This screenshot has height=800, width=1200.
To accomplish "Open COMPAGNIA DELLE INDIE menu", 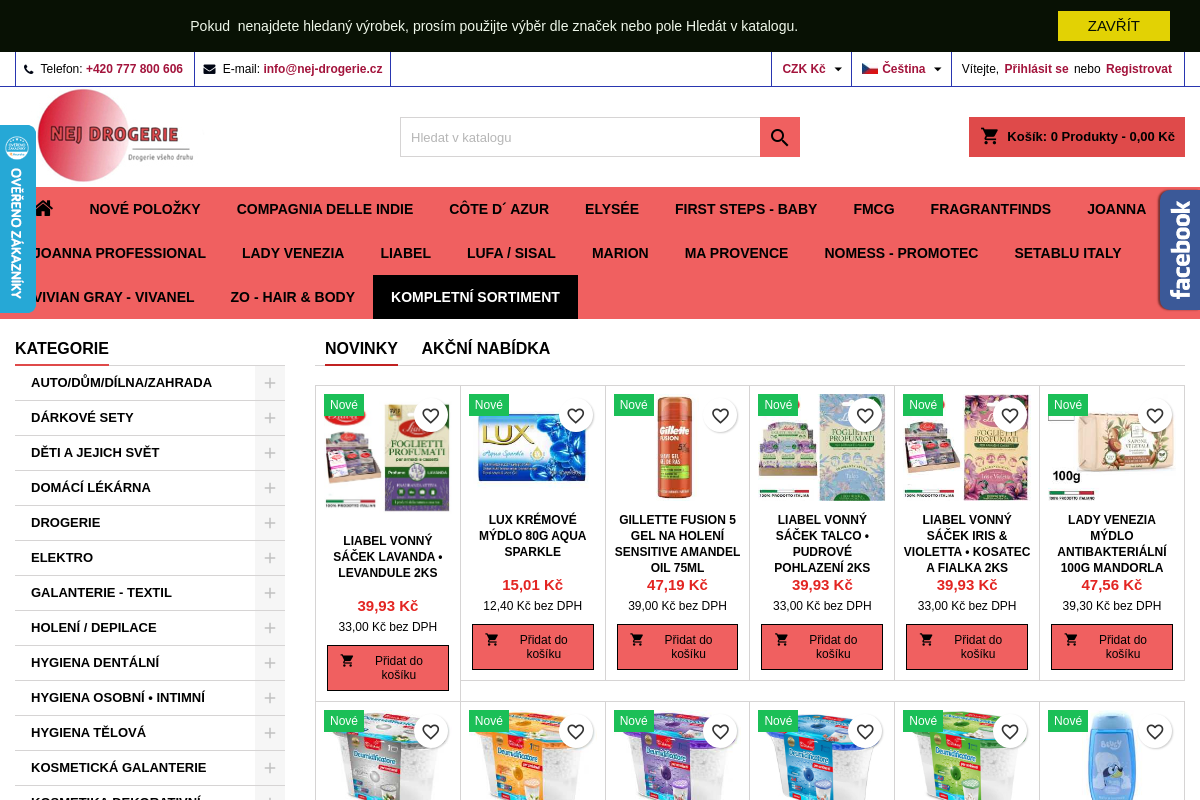I will coord(325,209).
